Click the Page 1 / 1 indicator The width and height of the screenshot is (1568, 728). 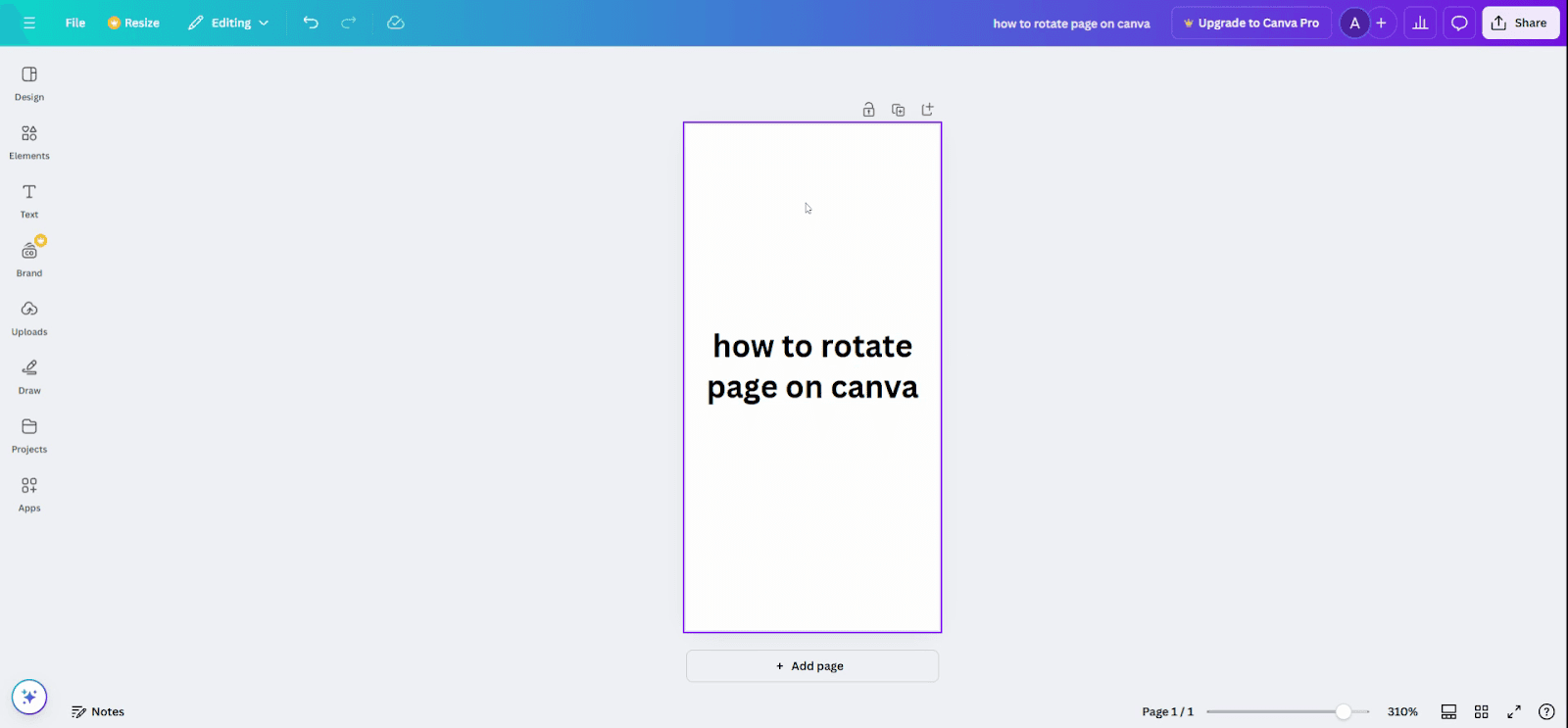(x=1167, y=712)
